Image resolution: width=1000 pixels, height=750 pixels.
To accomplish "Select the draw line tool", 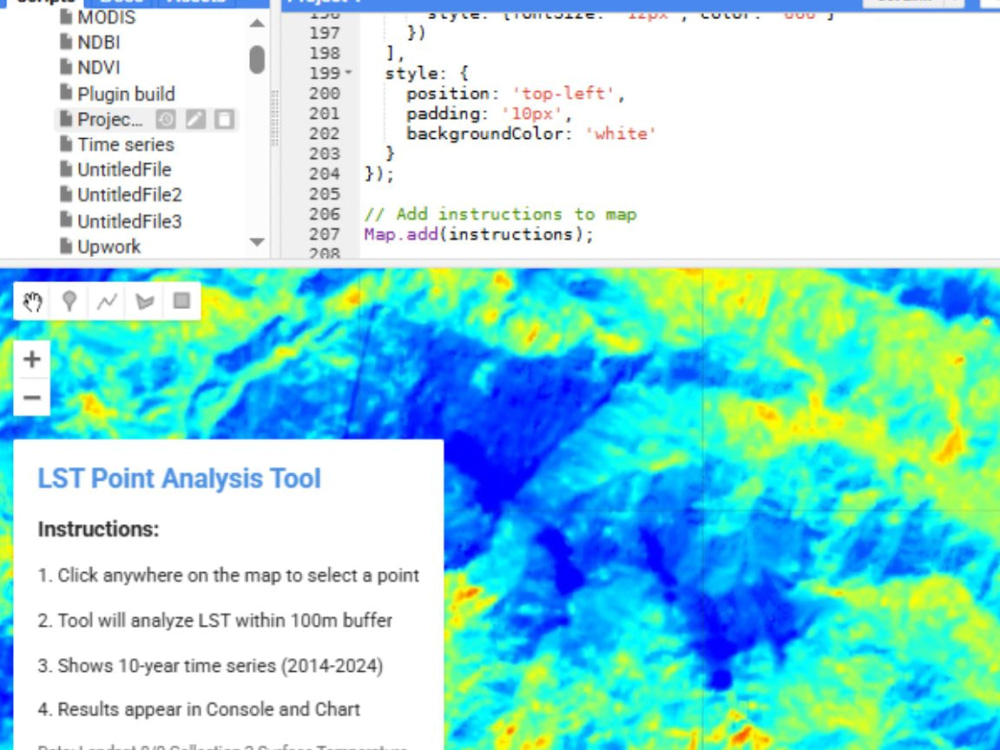I will tap(107, 301).
